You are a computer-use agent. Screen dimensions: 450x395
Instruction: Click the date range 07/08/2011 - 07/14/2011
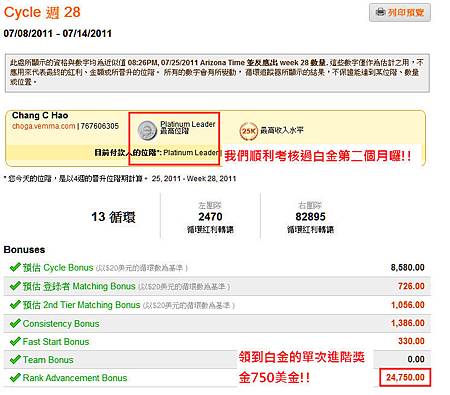pyautogui.click(x=58, y=33)
